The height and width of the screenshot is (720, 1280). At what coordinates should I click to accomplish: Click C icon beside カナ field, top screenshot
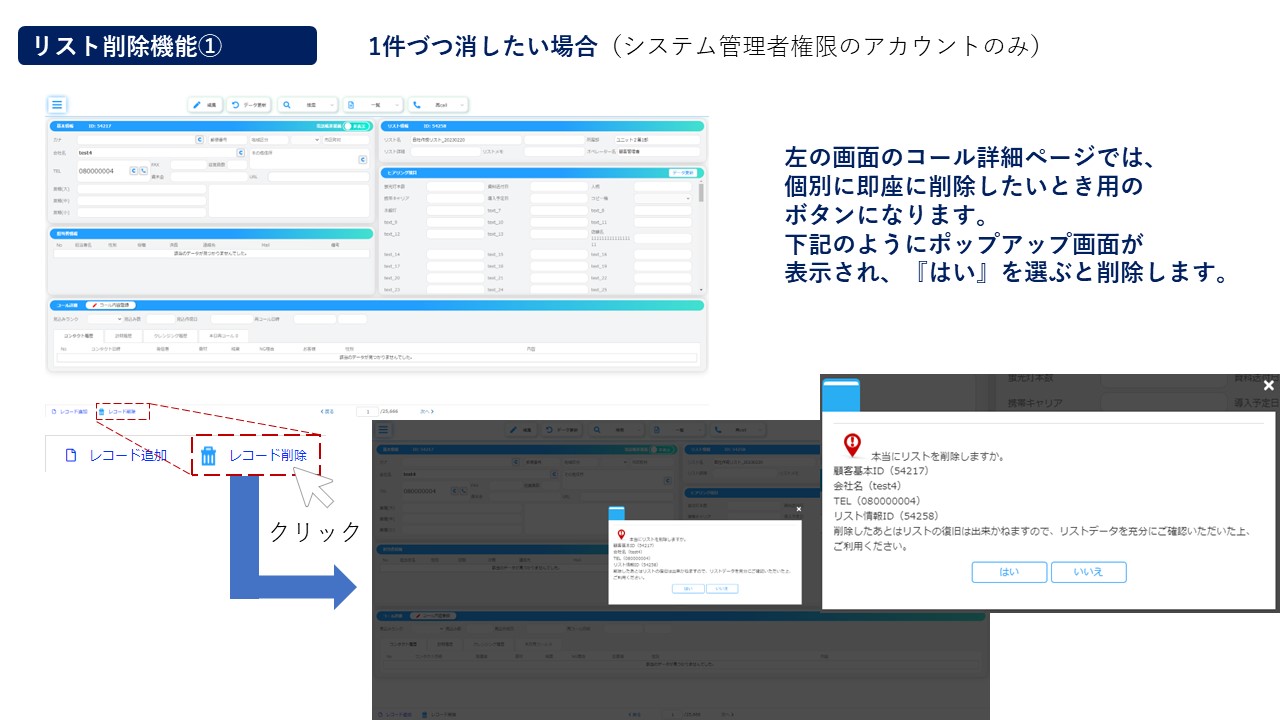click(x=199, y=139)
